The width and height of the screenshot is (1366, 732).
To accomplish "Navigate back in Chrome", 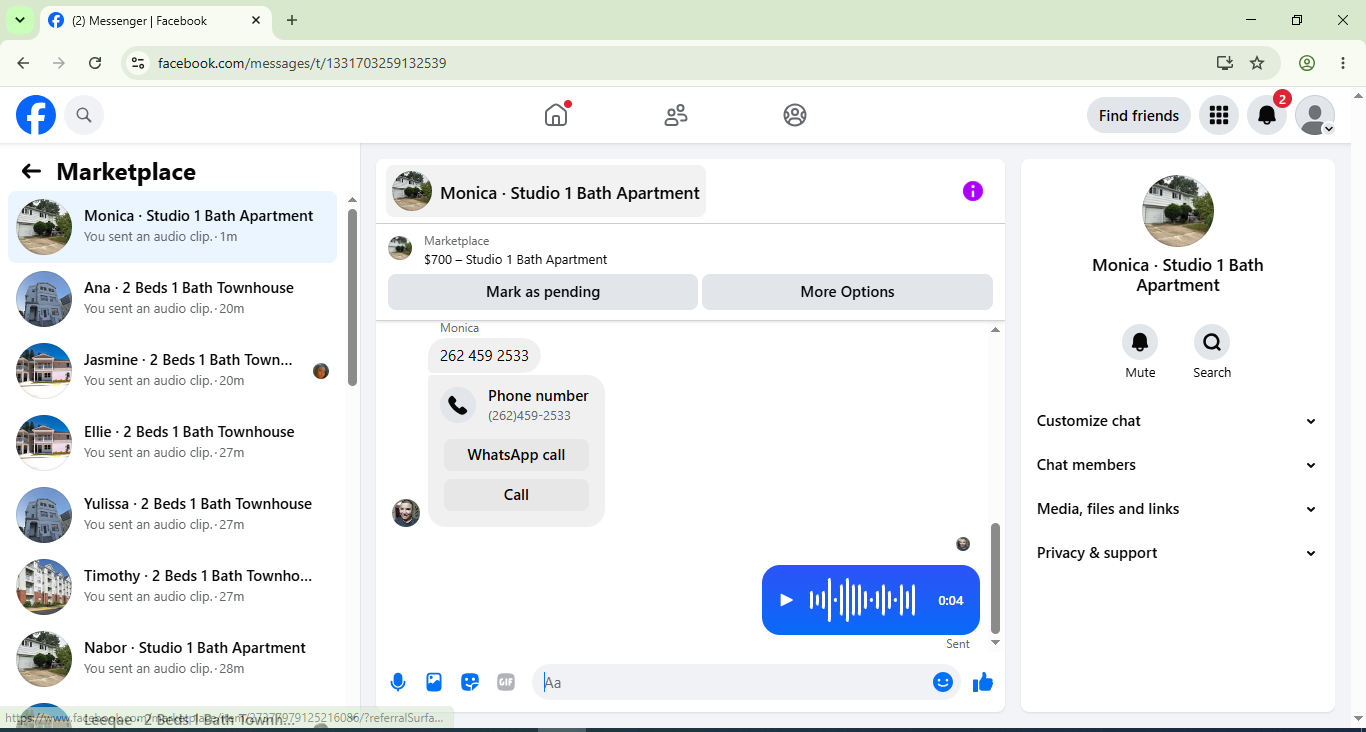I will click(23, 63).
